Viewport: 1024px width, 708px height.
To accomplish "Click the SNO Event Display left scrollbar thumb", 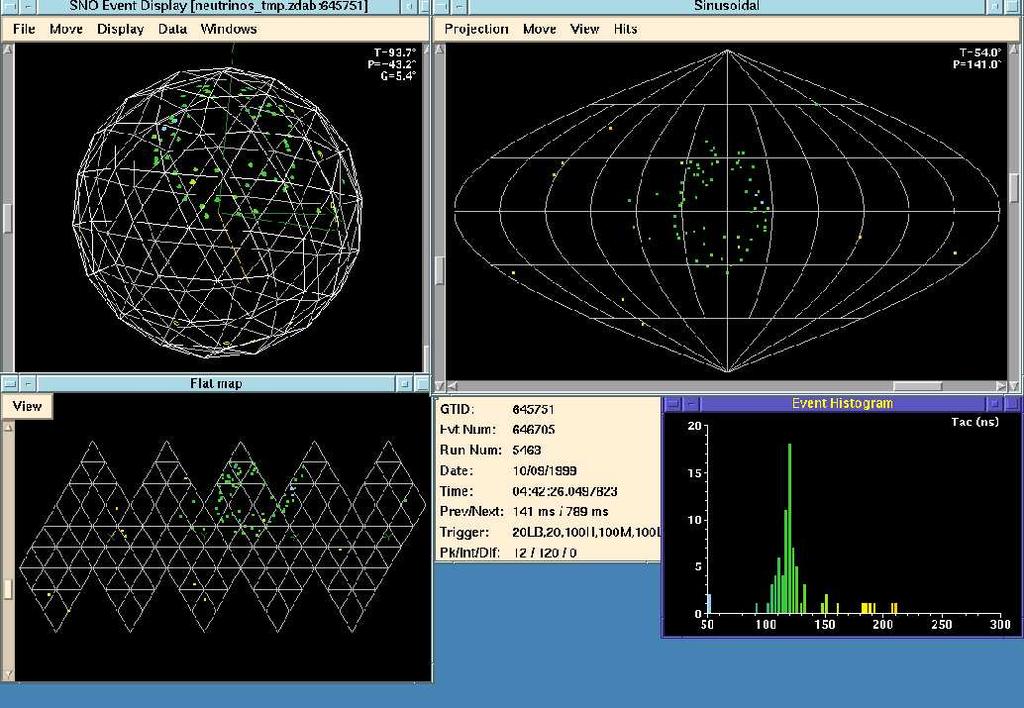I will (x=8, y=217).
